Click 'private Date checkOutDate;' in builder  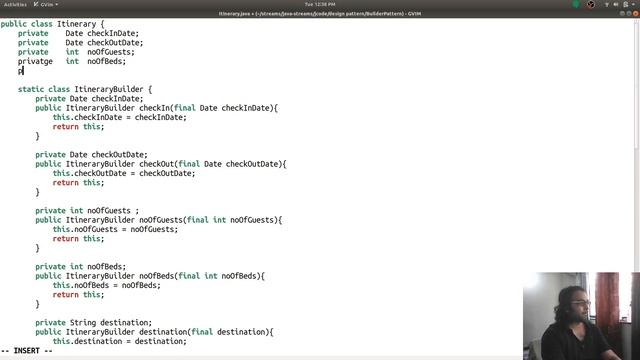pos(91,155)
